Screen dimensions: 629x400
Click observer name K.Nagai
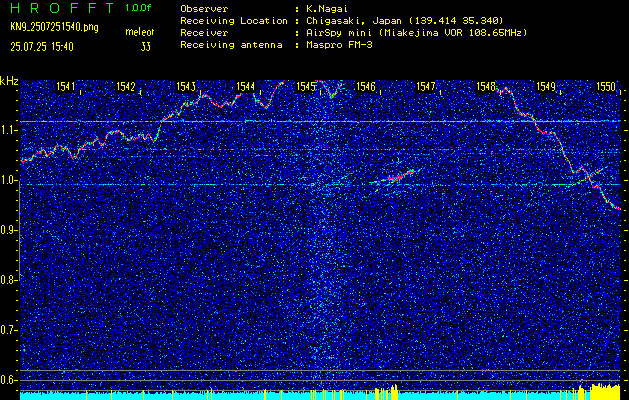click(x=327, y=8)
